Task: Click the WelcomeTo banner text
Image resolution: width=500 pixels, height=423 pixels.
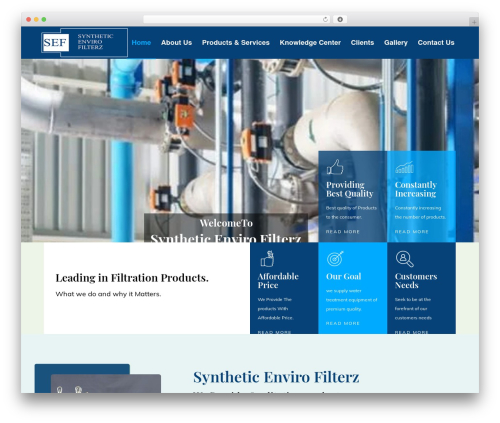Action: click(x=226, y=223)
